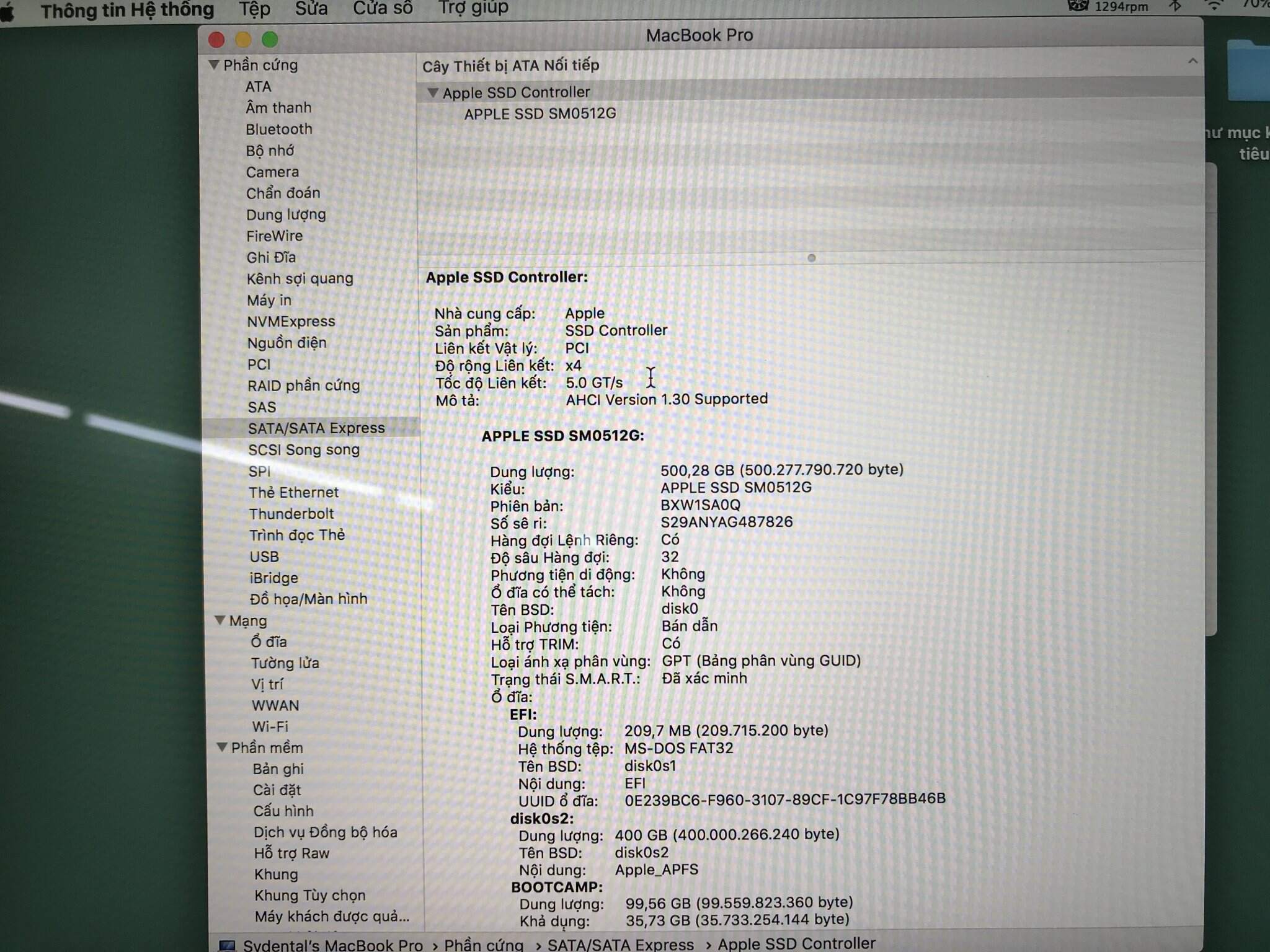Click Phần cứng in the path bar
1270x952 pixels.
tap(484, 945)
